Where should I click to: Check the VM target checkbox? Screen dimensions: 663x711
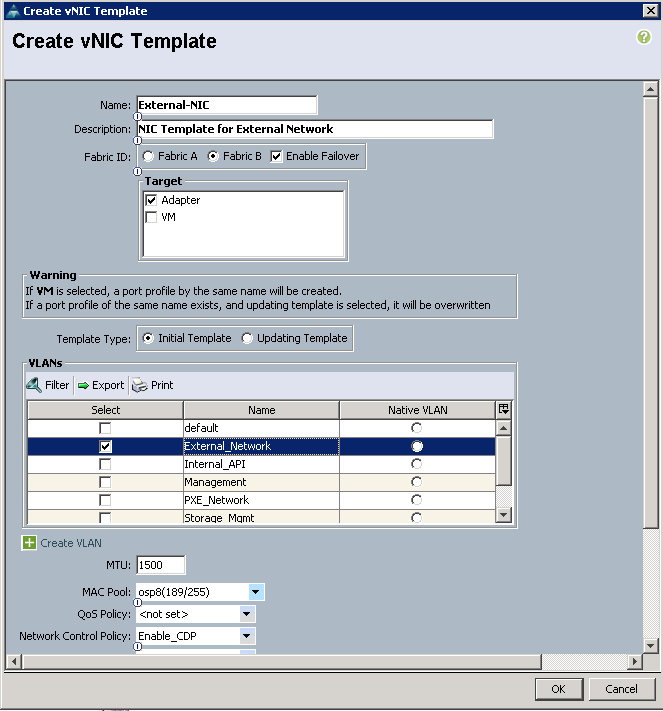tap(151, 217)
